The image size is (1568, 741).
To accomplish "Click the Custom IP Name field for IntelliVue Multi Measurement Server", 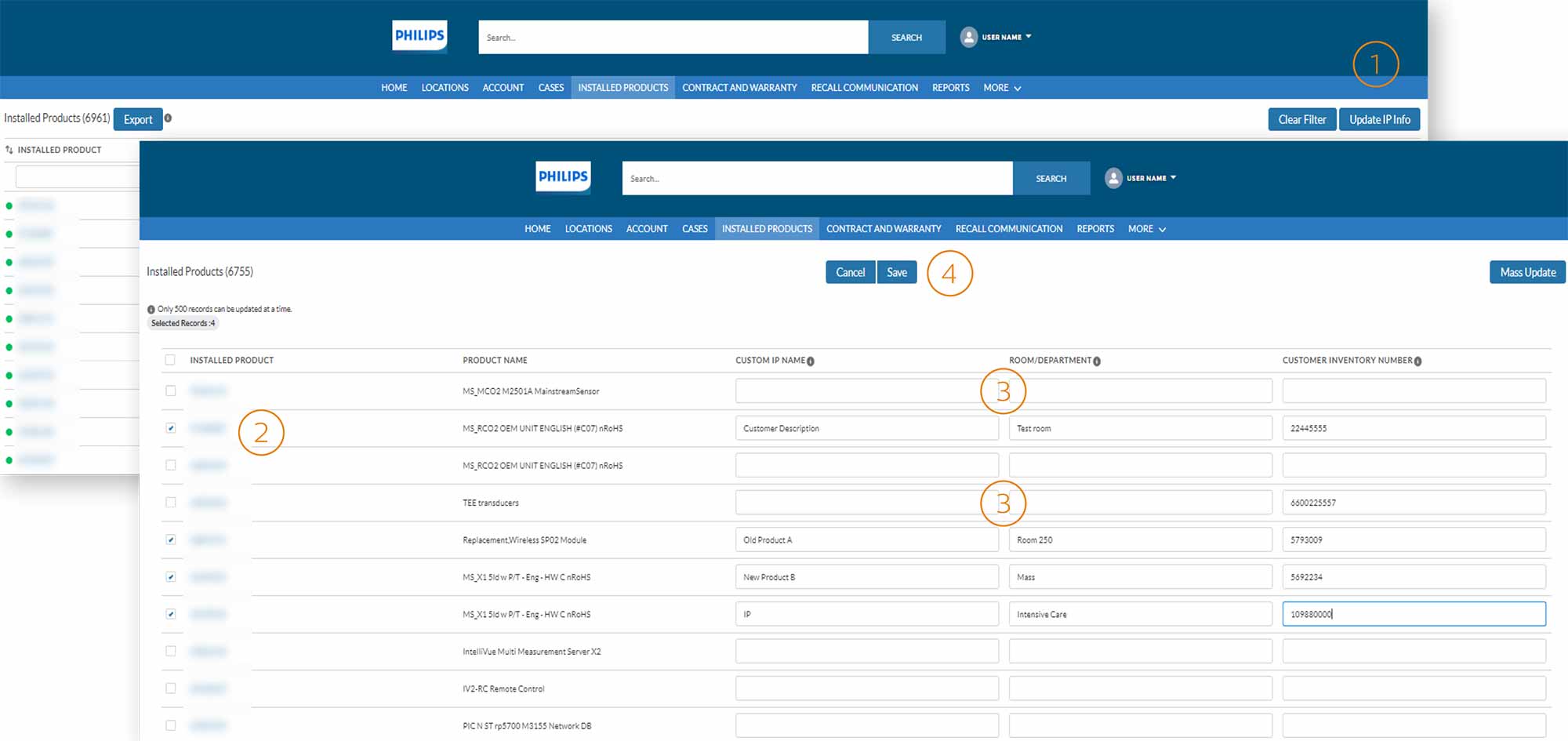I will [866, 651].
